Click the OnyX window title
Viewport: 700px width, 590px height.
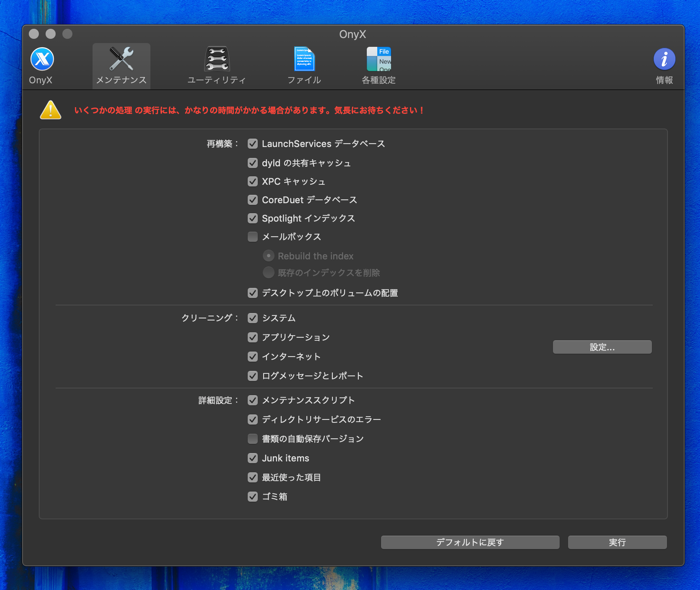pyautogui.click(x=353, y=34)
